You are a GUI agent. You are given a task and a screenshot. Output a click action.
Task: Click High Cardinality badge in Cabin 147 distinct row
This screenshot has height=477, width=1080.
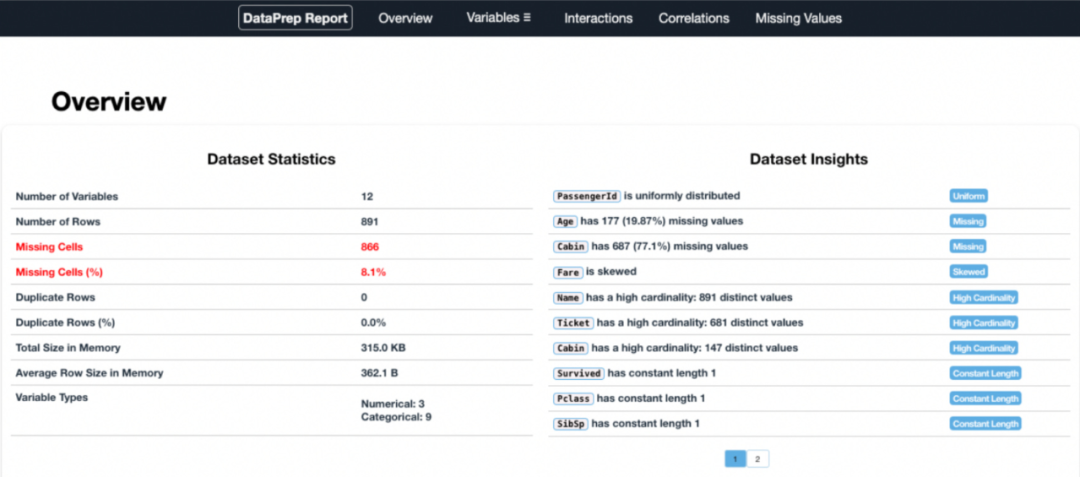click(x=984, y=348)
